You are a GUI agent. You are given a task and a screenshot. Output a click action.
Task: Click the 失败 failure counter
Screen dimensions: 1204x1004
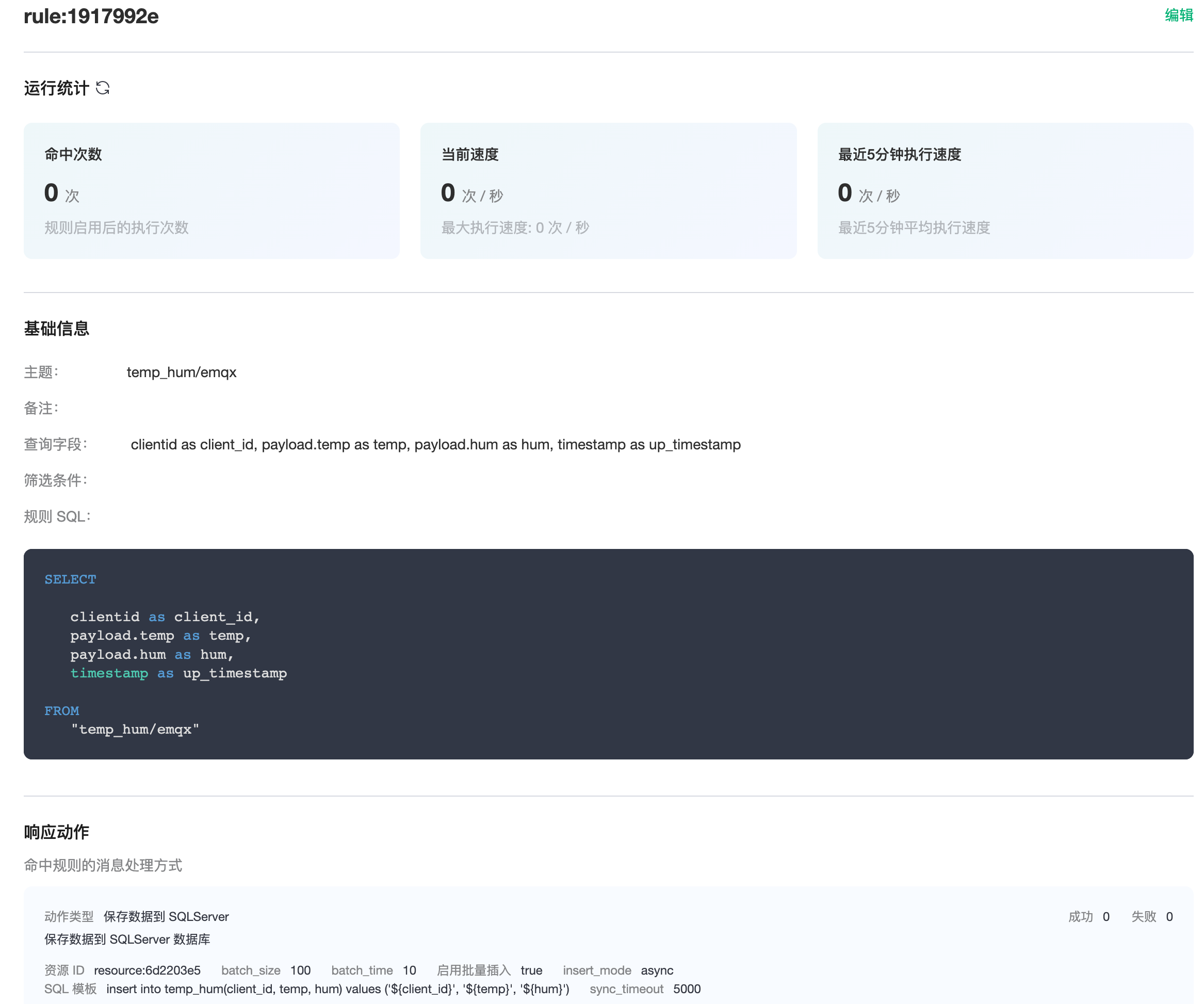1151,916
